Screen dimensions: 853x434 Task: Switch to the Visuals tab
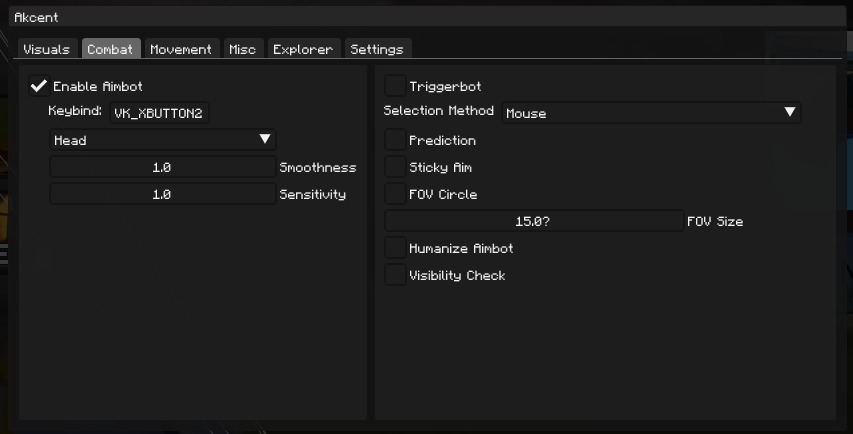(46, 49)
